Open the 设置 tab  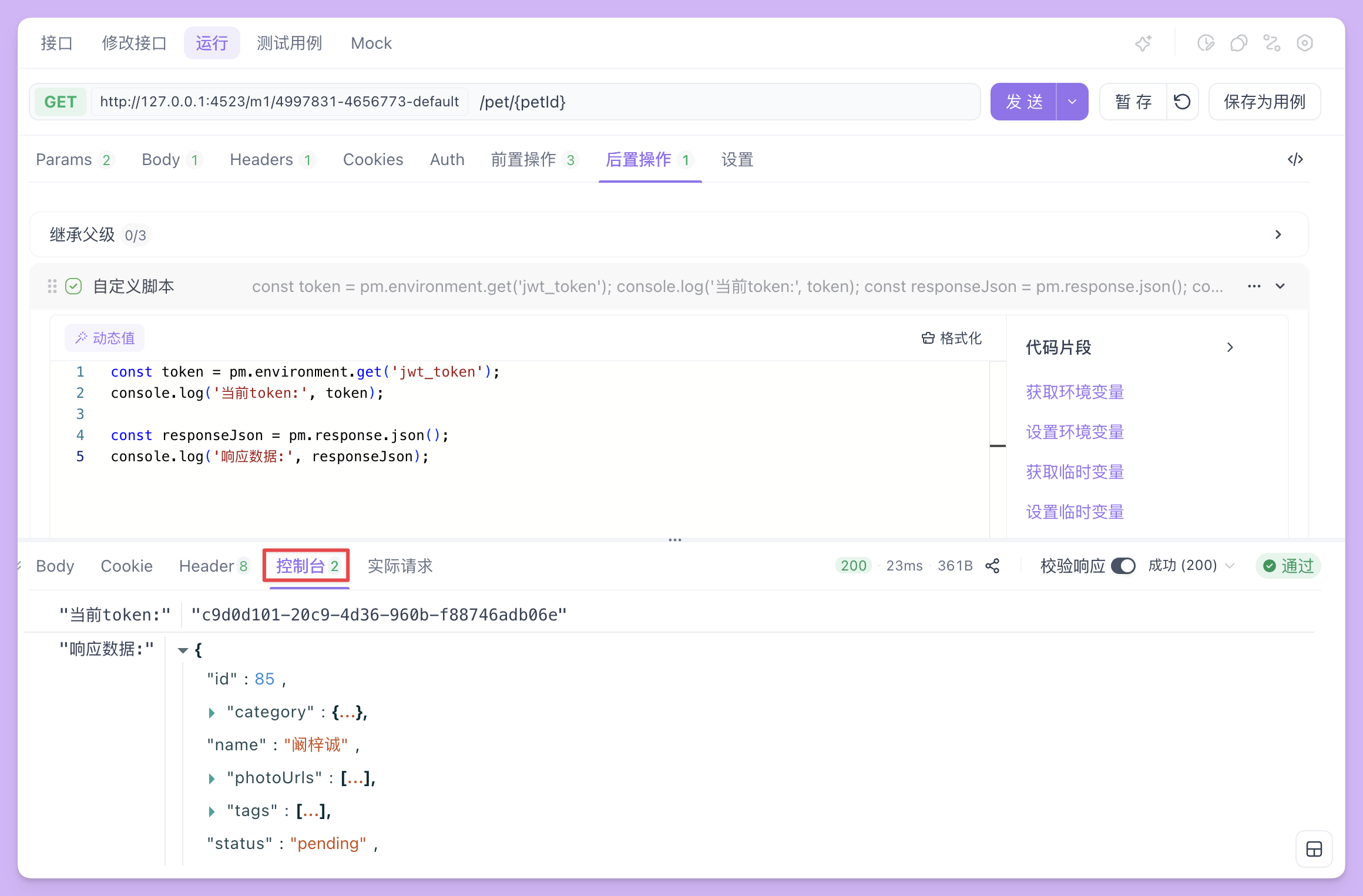[x=737, y=159]
